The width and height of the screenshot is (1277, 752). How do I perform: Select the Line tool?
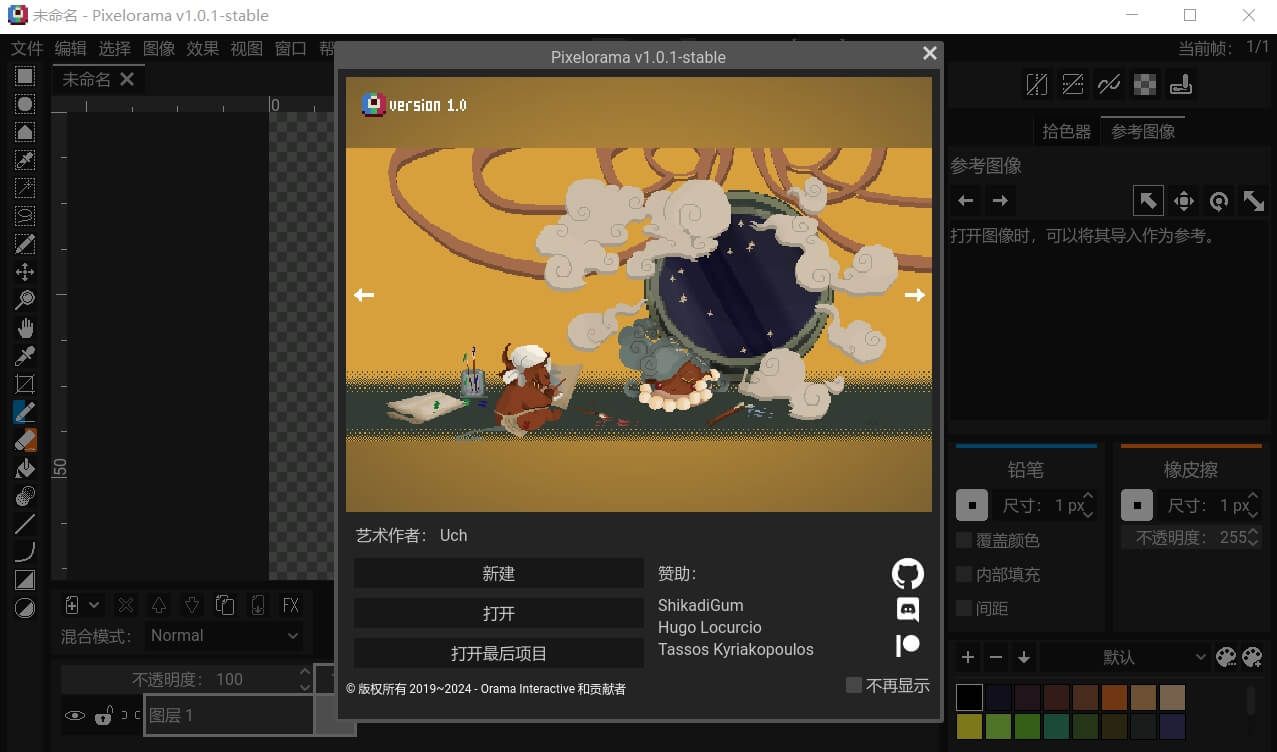(25, 524)
